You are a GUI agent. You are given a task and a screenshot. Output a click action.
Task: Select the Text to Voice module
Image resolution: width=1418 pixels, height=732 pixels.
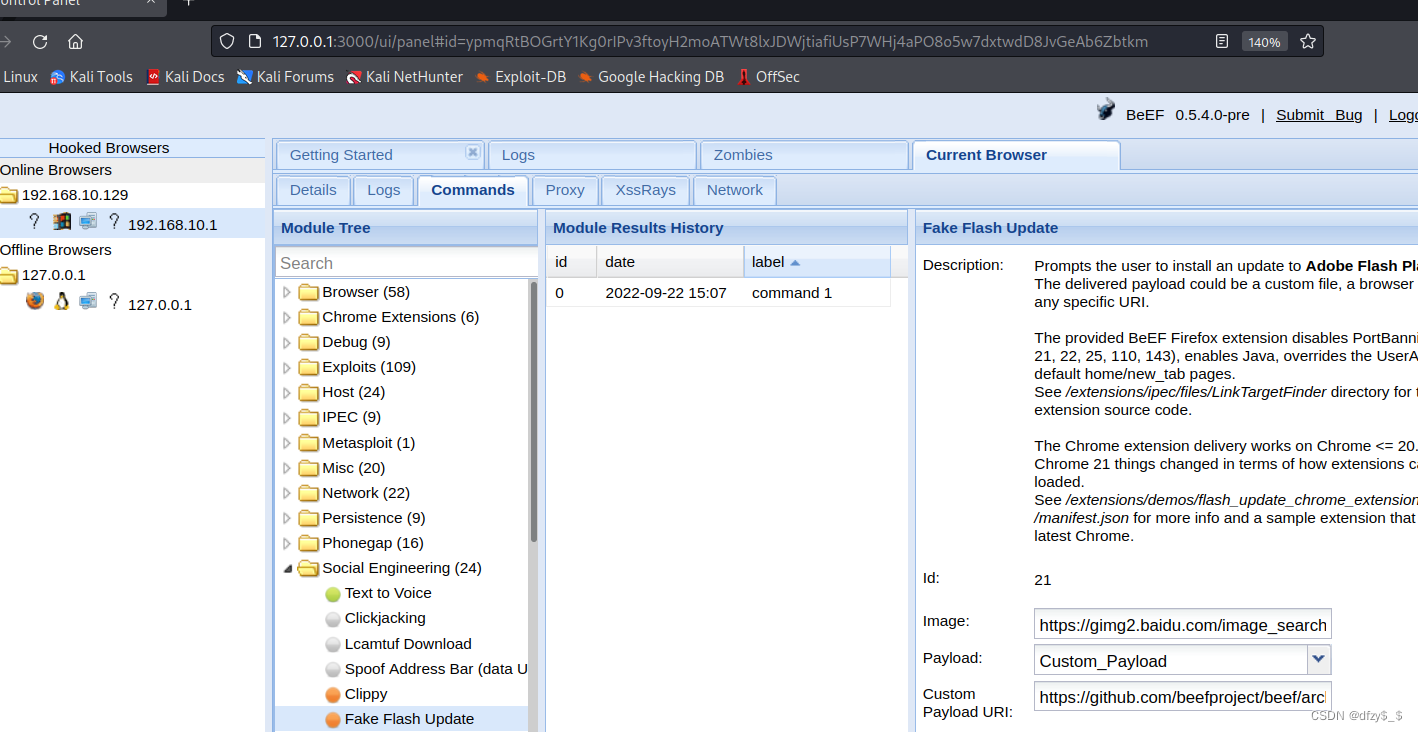tap(388, 593)
